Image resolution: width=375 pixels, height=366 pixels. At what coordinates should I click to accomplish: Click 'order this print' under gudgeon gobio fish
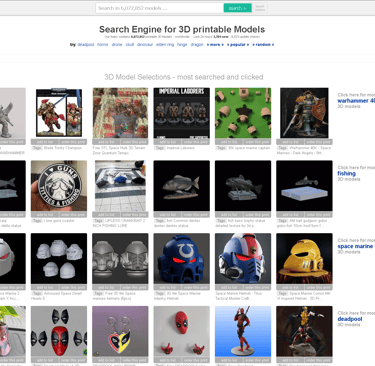click(319, 215)
